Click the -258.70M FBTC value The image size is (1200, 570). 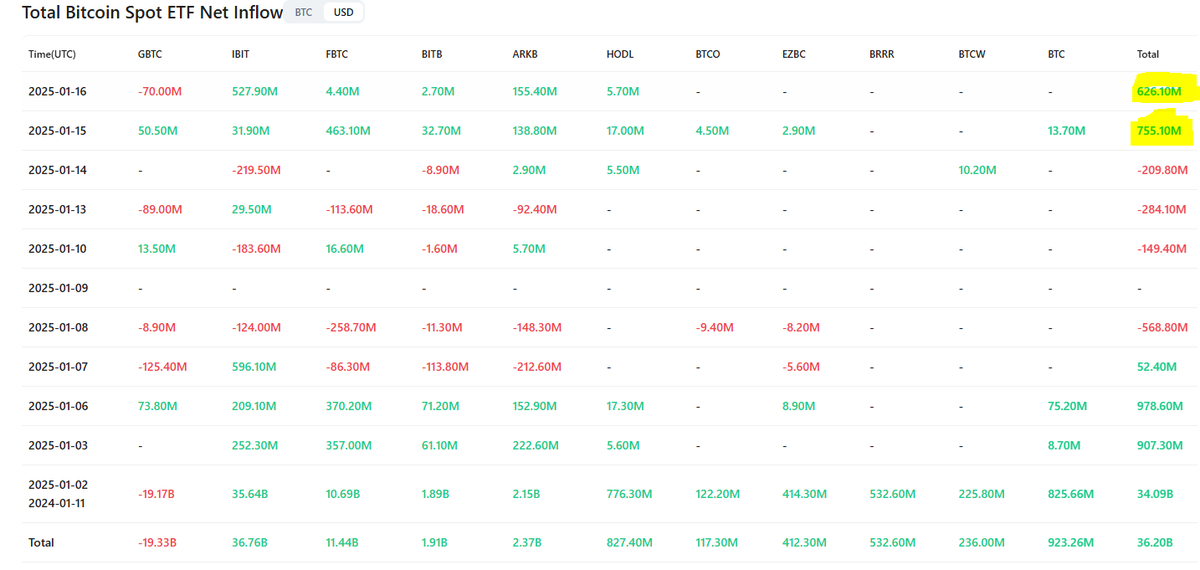click(350, 327)
